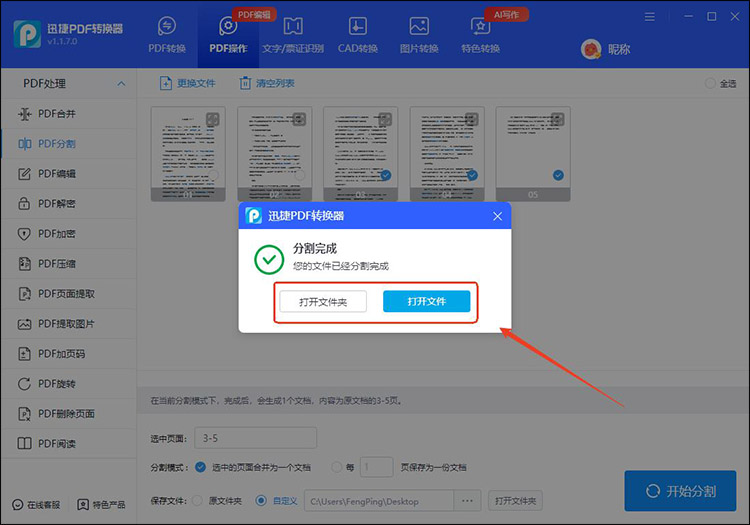Screen dimensions: 750x525
Task: Open PDF页面提取 in the sidebar
Action: 68,294
